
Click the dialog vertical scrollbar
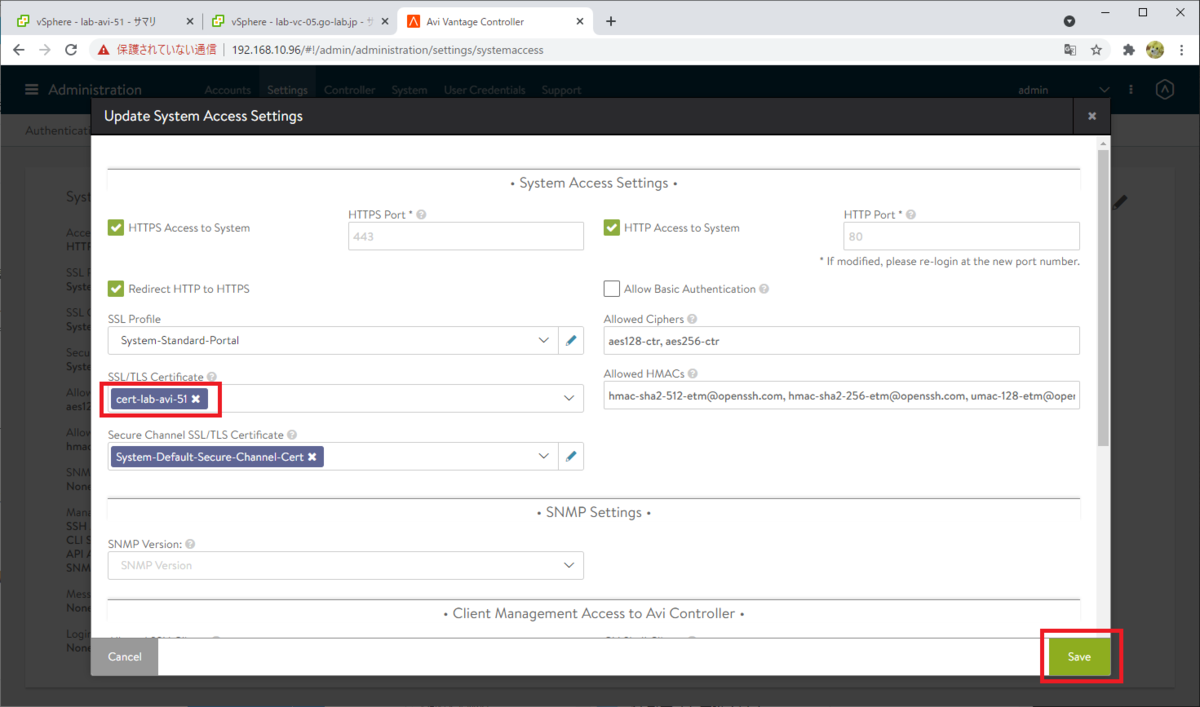[1103, 297]
